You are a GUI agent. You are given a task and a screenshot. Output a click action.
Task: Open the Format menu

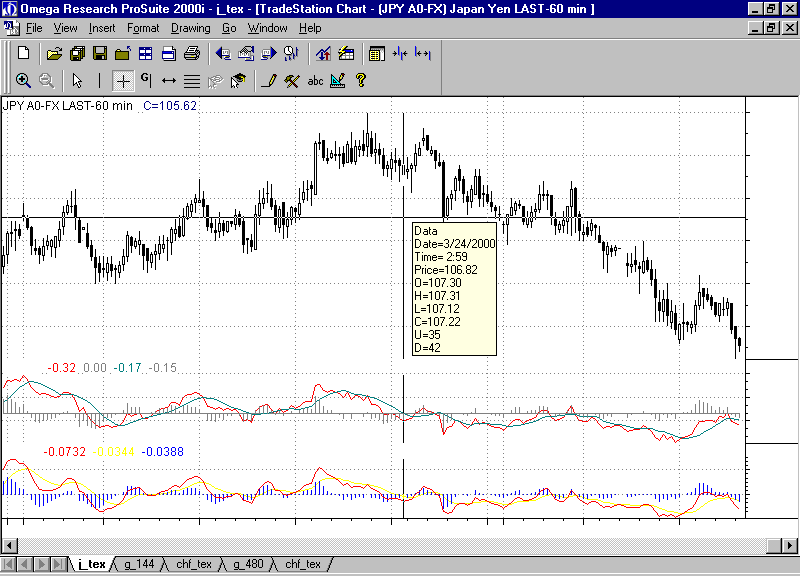click(143, 28)
